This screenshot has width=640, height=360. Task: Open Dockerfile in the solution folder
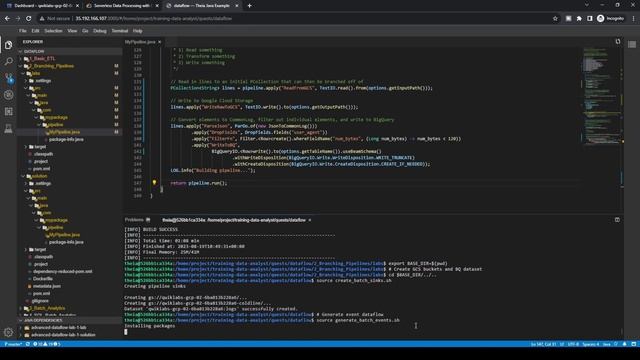coord(42,279)
